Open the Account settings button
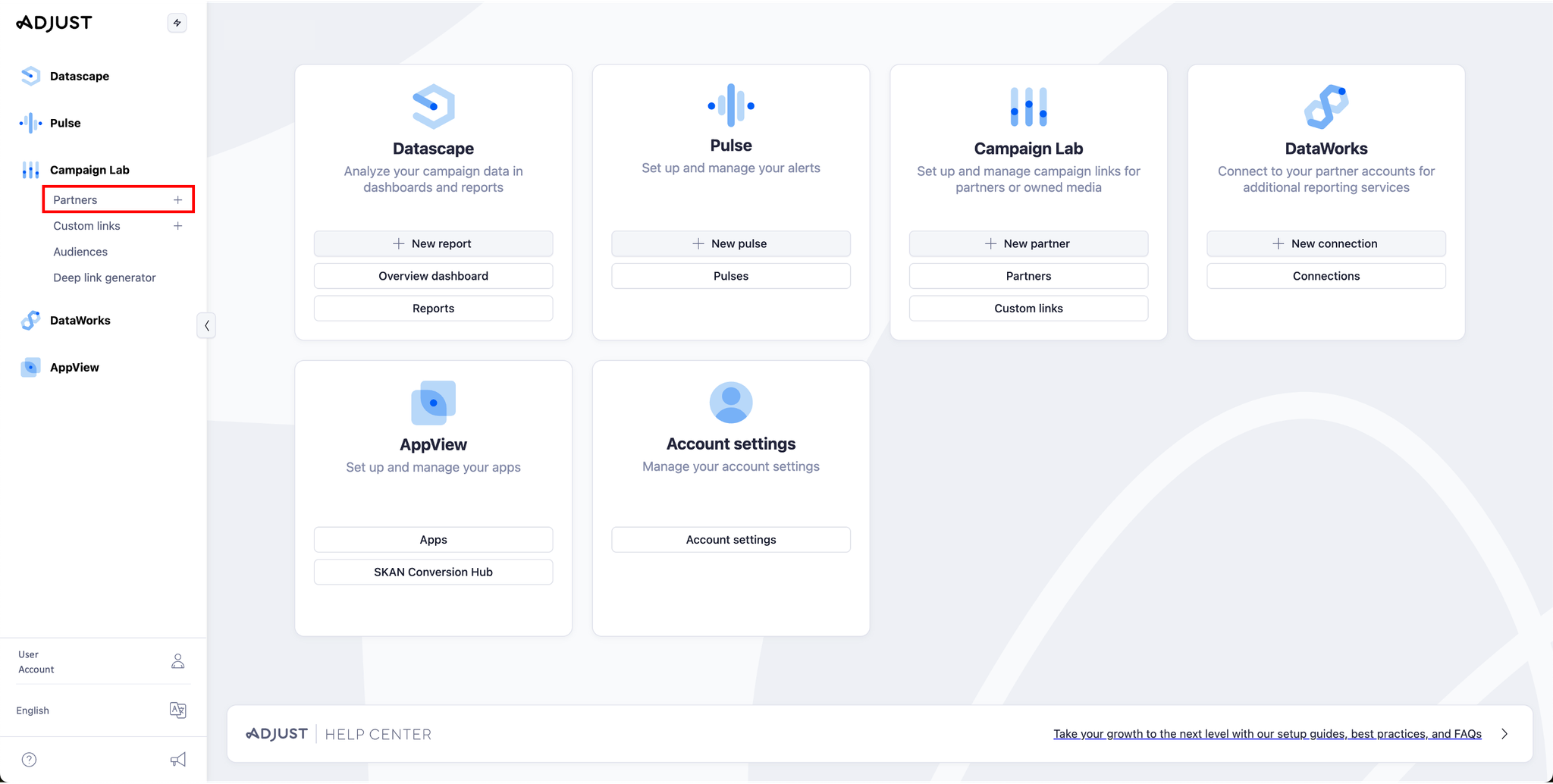This screenshot has width=1553, height=784. [731, 540]
